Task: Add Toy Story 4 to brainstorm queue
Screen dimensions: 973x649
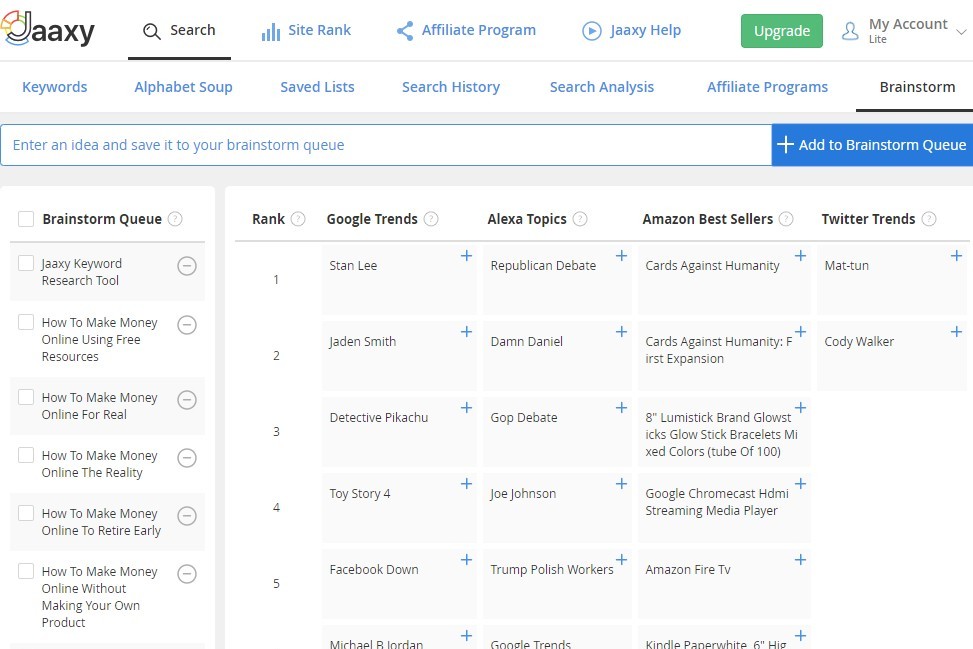Action: pos(466,484)
